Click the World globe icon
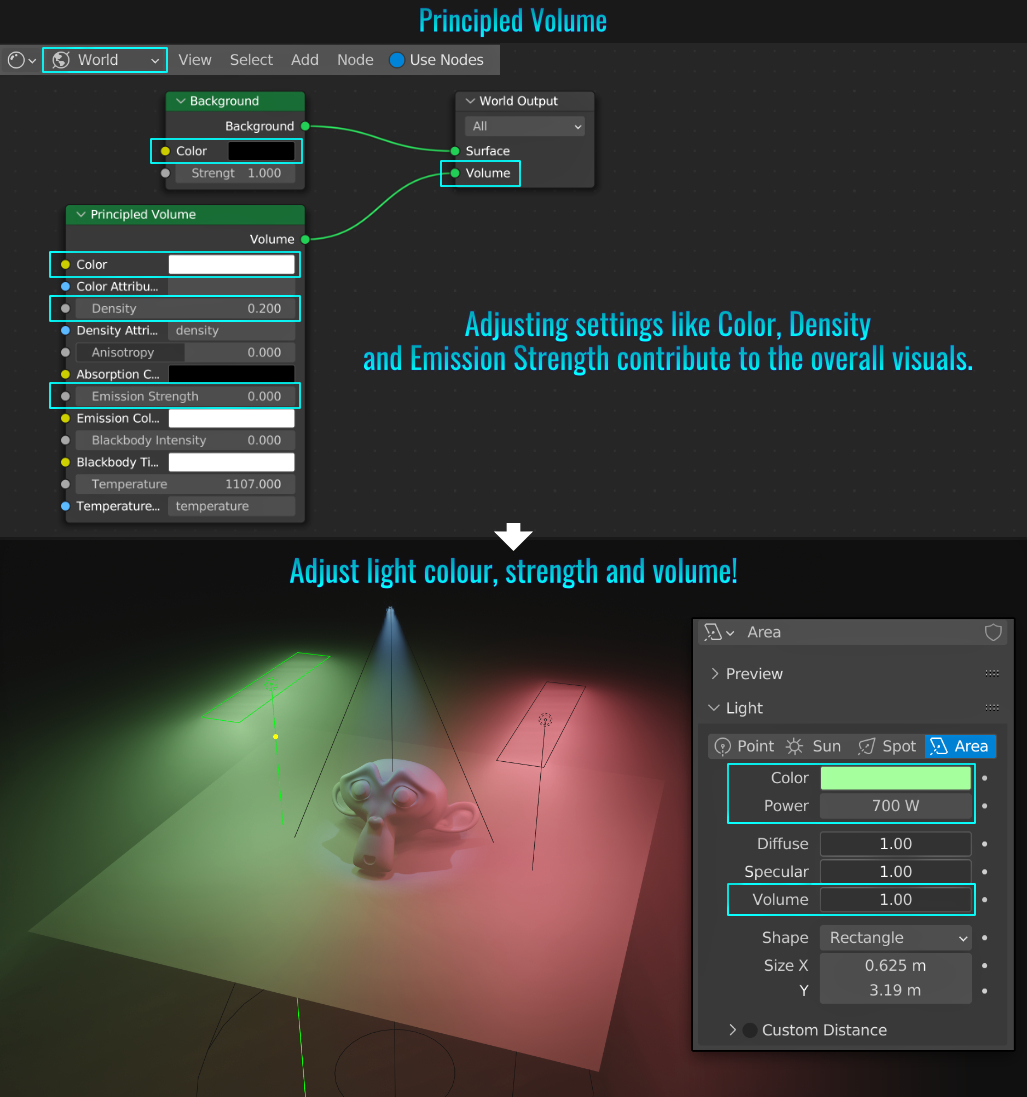 62,60
